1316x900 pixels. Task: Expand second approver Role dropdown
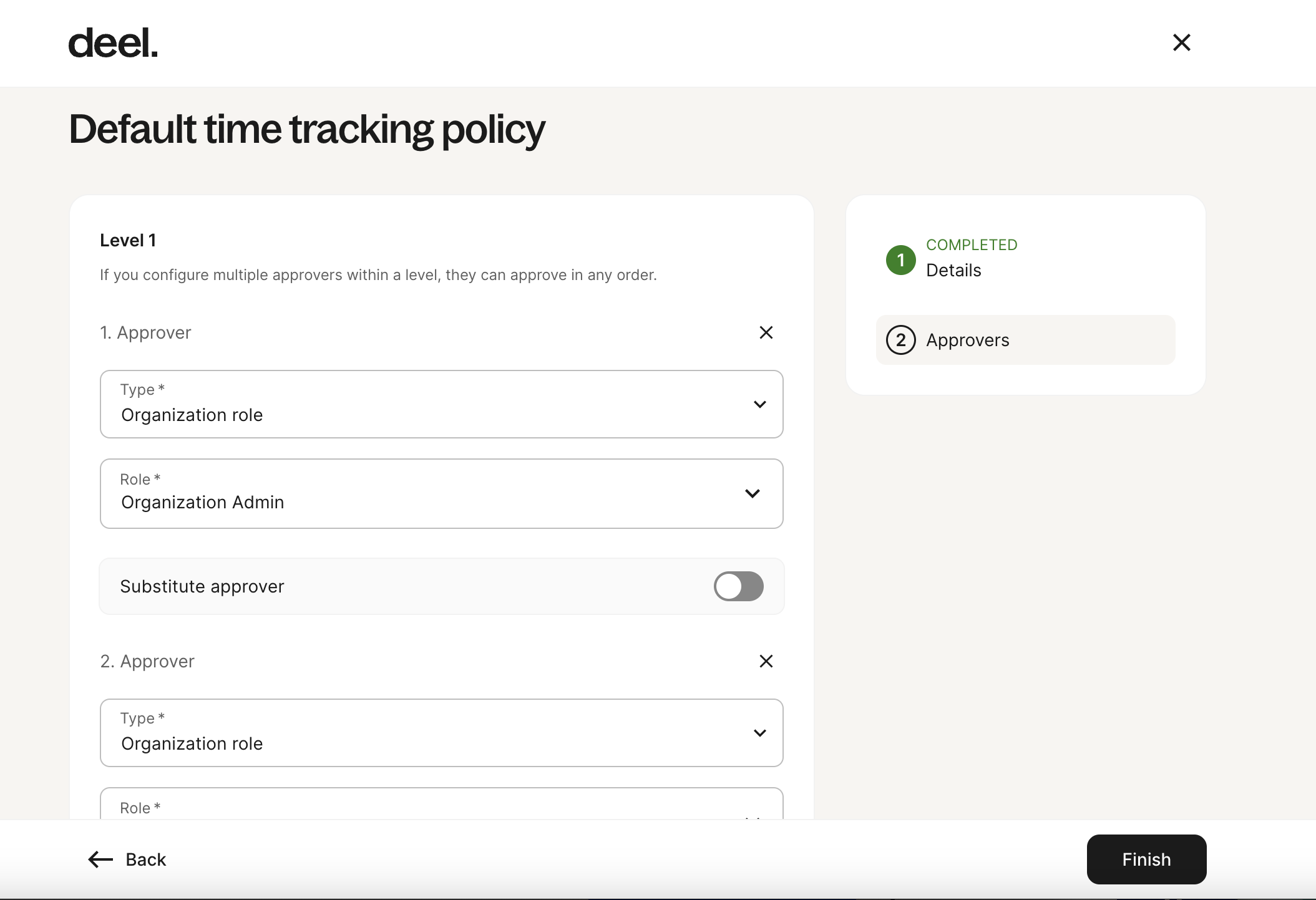point(441,807)
